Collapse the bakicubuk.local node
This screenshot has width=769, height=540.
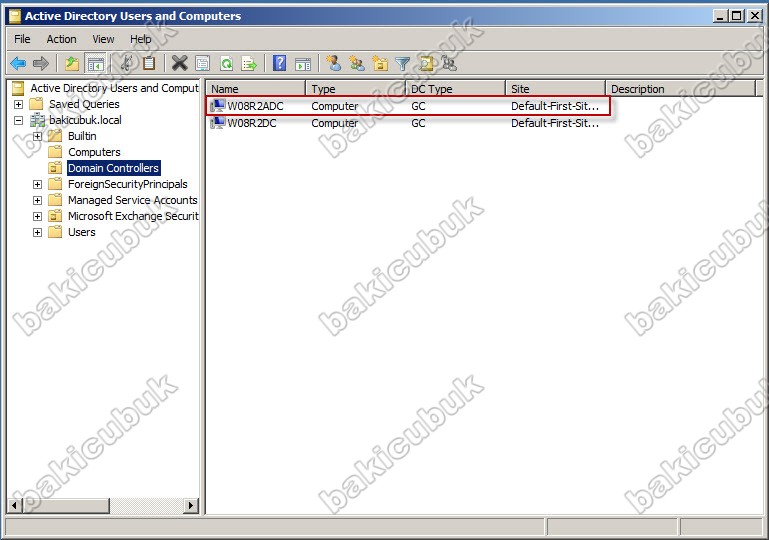[x=18, y=120]
